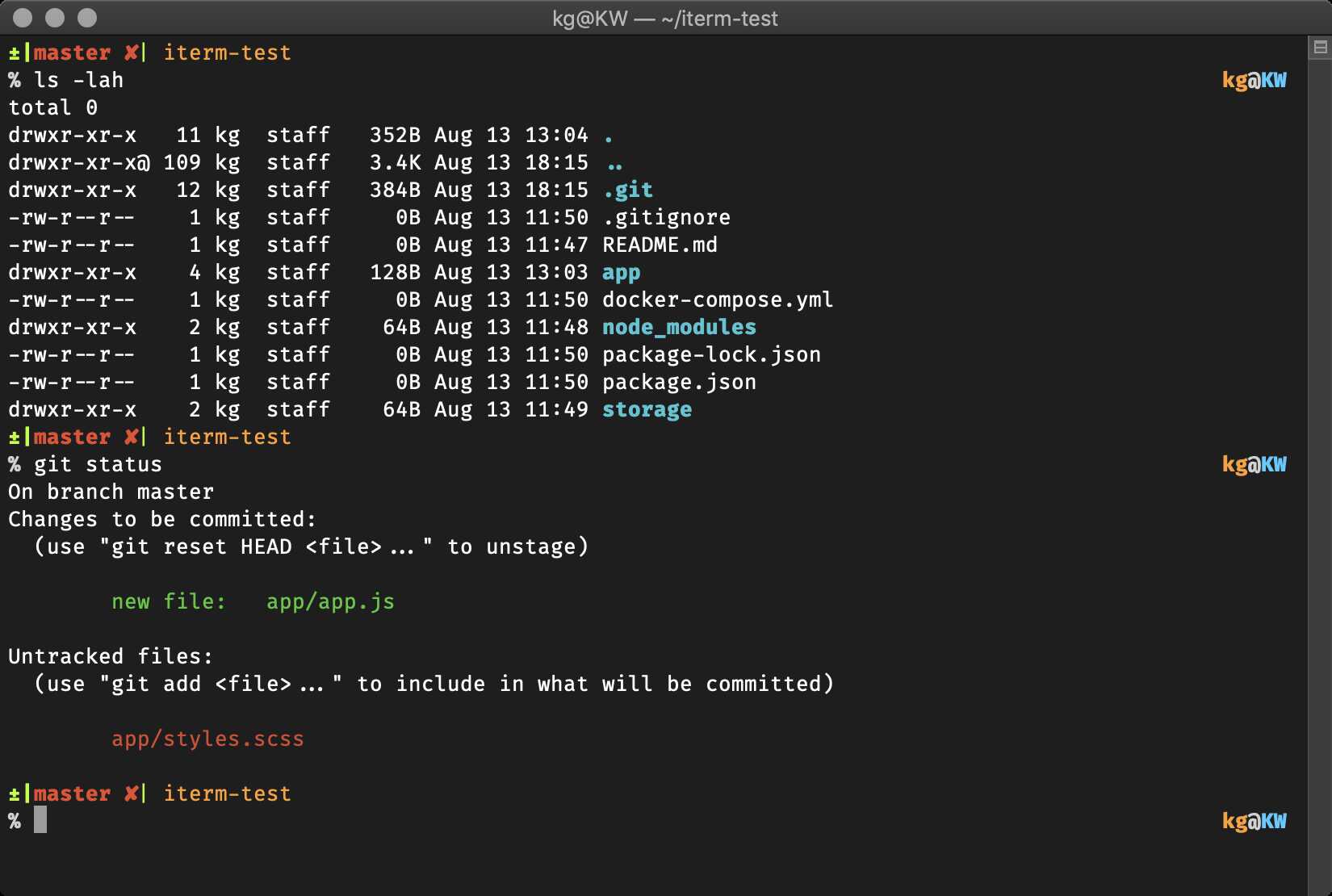1332x896 pixels.
Task: Click the 'git add <file>...' hint line
Action: tap(434, 685)
